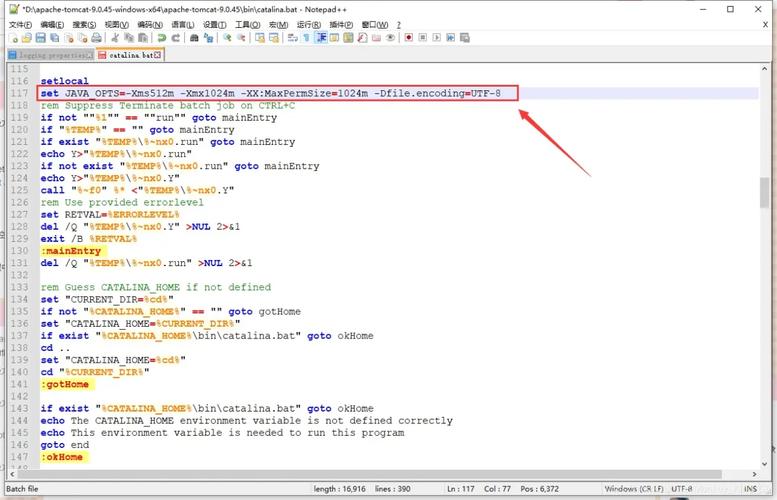Toggle show all characters pilcrow icon
777x500 pixels.
[x=306, y=38]
